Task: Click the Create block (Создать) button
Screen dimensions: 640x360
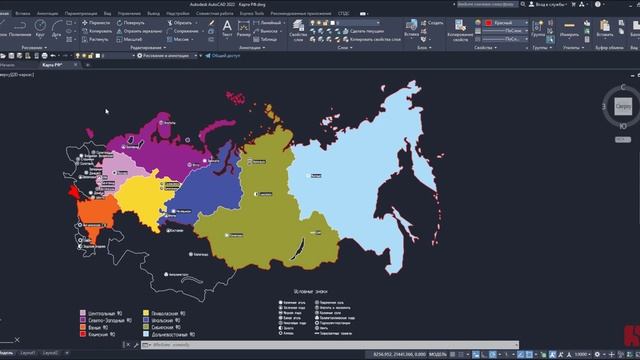Action: [432, 23]
